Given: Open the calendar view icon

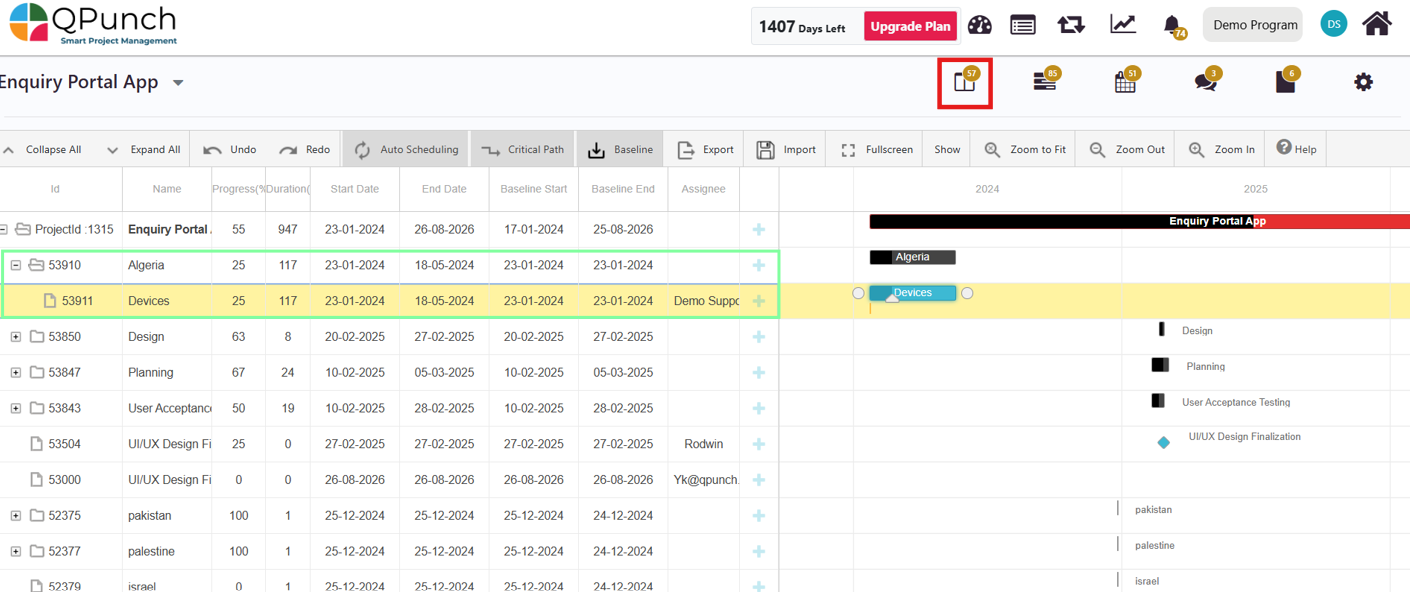Looking at the screenshot, I should coord(1125,83).
